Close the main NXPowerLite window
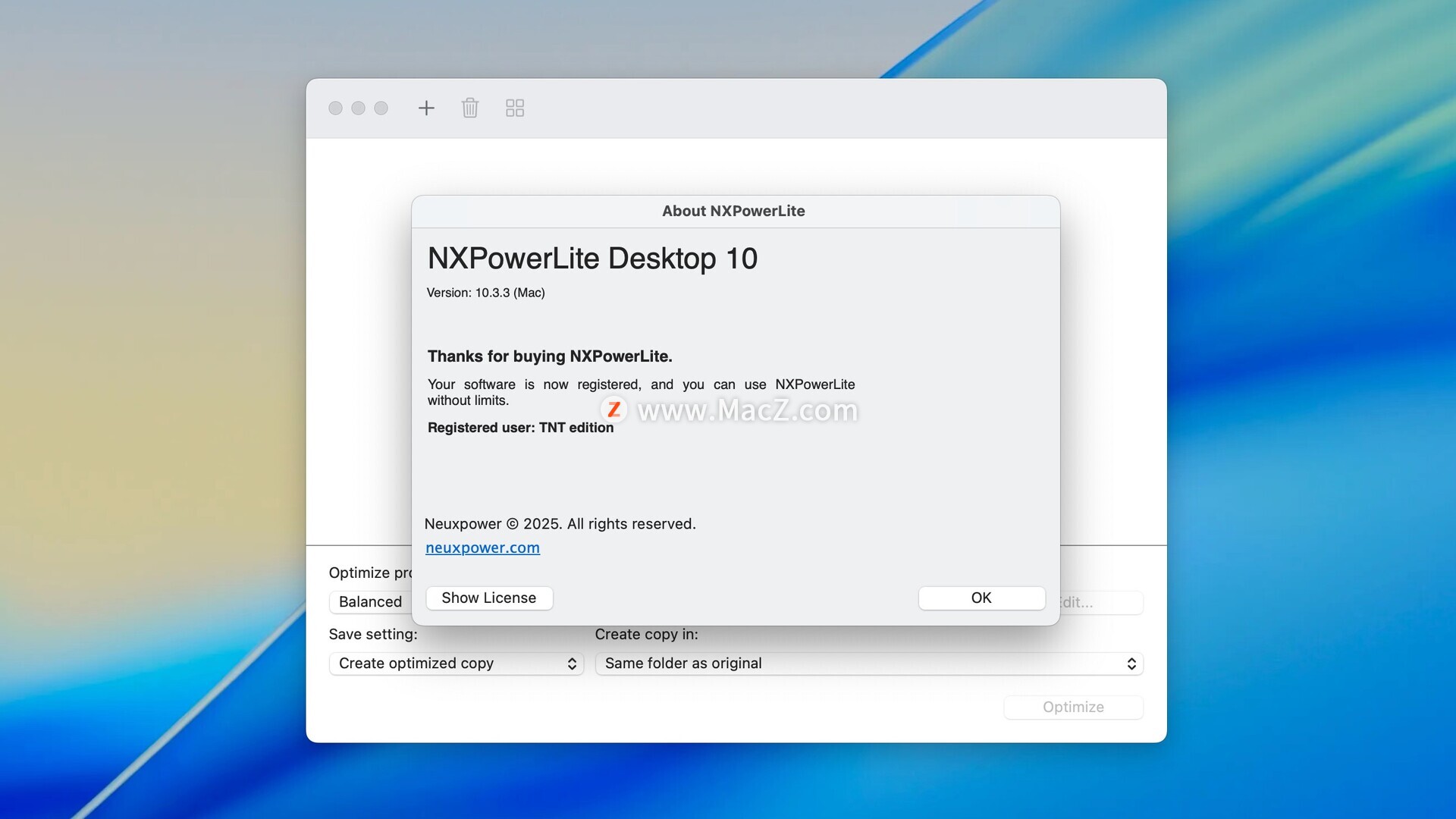 click(x=335, y=108)
